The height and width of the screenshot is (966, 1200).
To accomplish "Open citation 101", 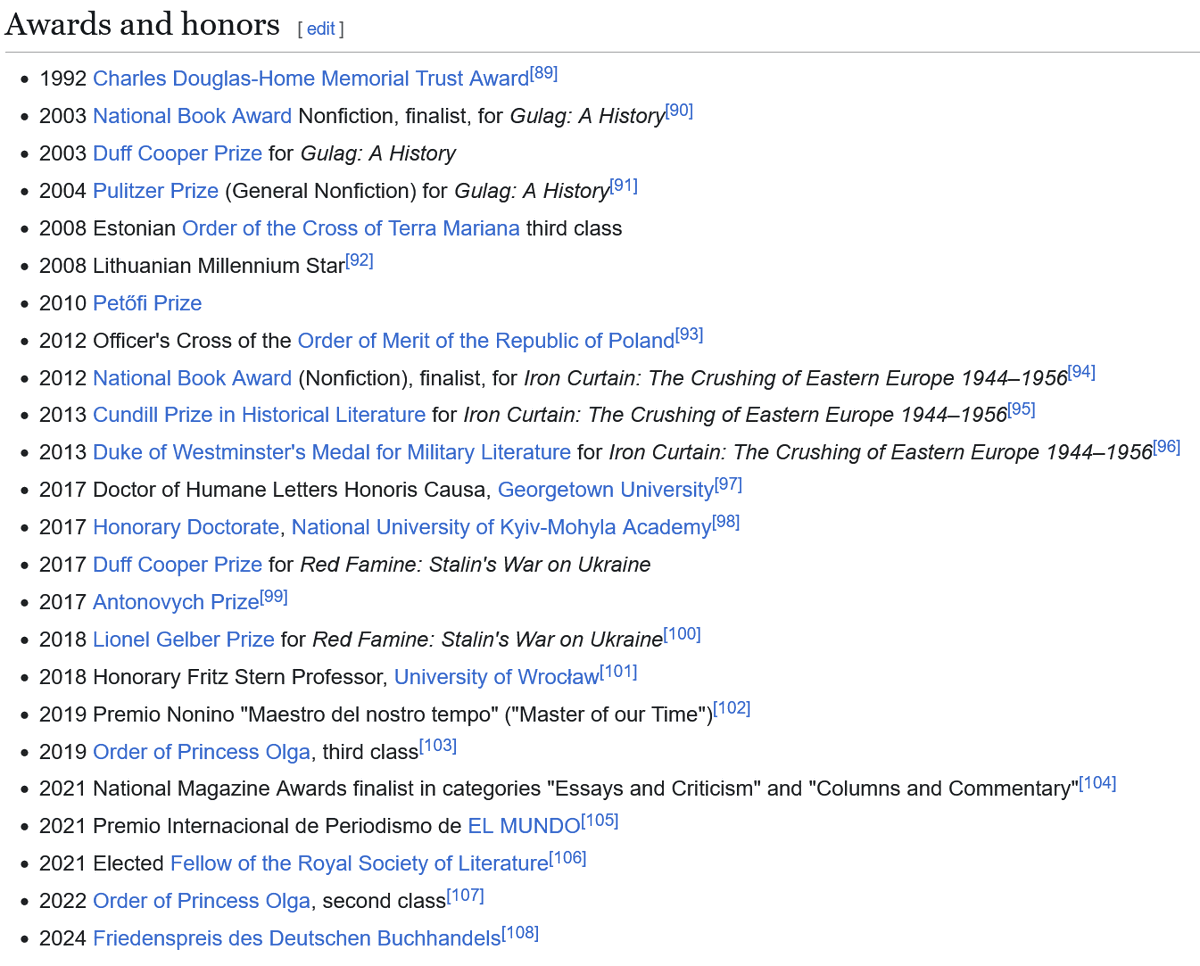I will coord(619,670).
